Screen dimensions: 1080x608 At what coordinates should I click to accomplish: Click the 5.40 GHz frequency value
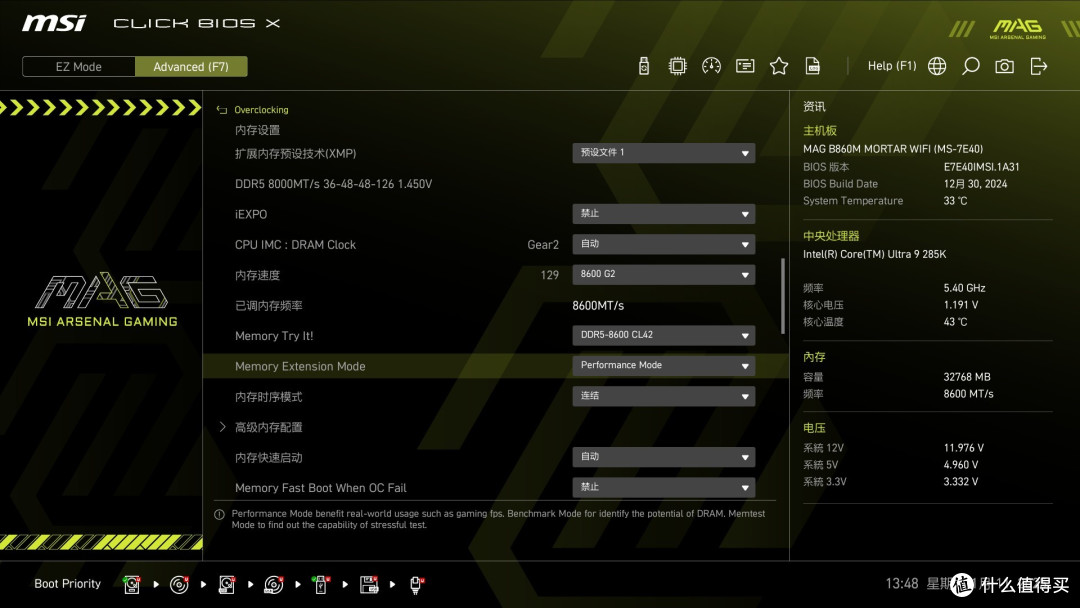pos(964,288)
